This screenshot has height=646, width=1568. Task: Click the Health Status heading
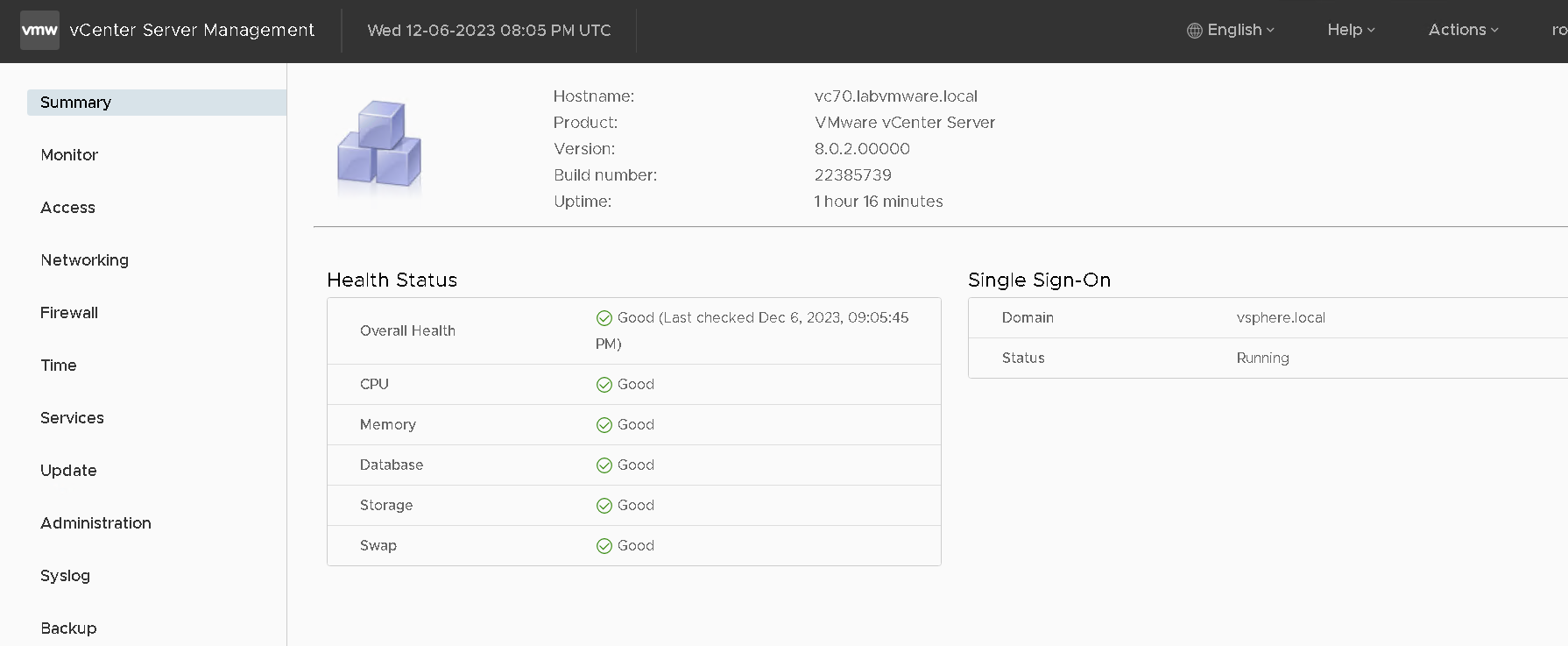click(392, 280)
